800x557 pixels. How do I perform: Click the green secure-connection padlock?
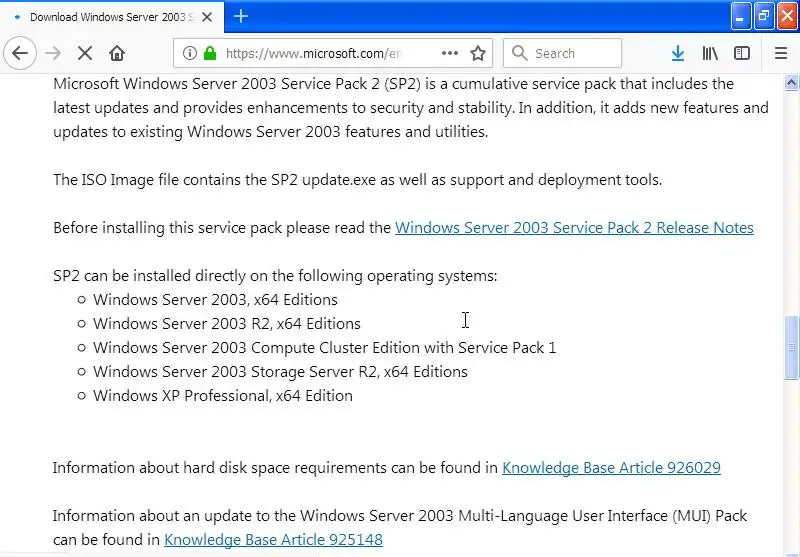point(210,54)
